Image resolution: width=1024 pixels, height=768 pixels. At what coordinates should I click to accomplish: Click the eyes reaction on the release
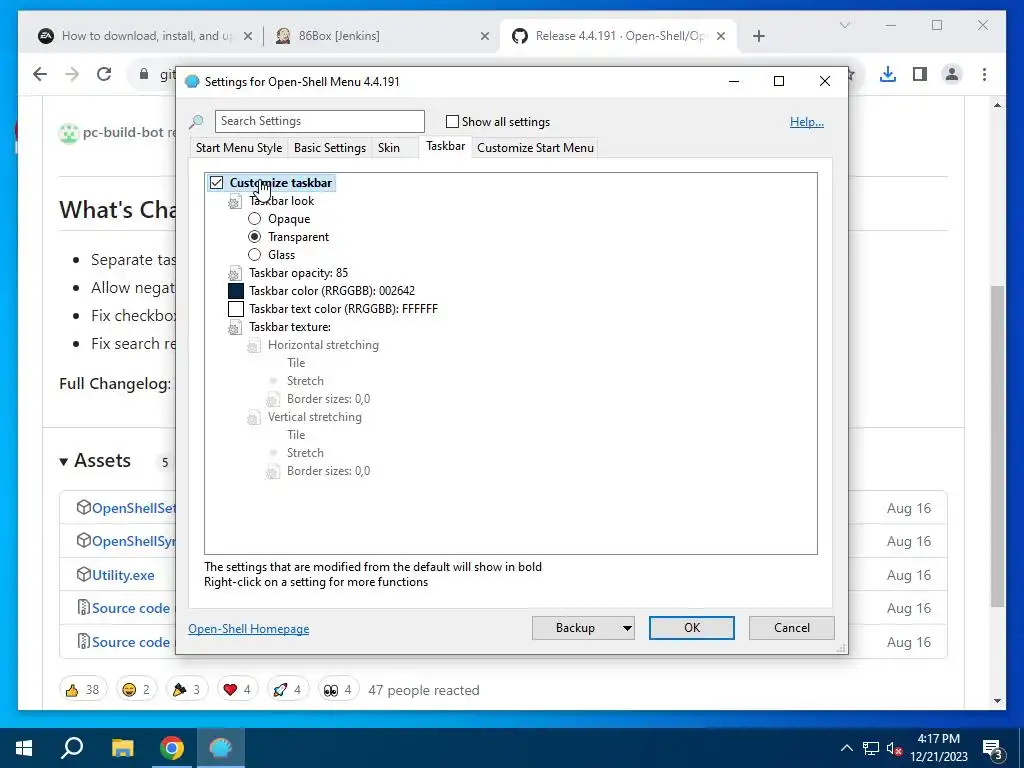338,690
